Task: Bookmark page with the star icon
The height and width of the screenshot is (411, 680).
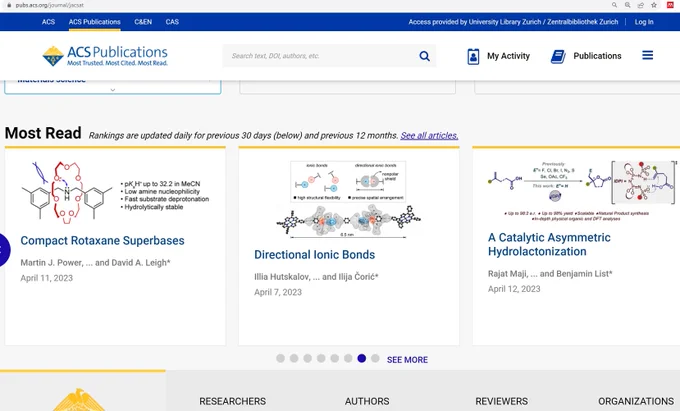Action: [654, 5]
